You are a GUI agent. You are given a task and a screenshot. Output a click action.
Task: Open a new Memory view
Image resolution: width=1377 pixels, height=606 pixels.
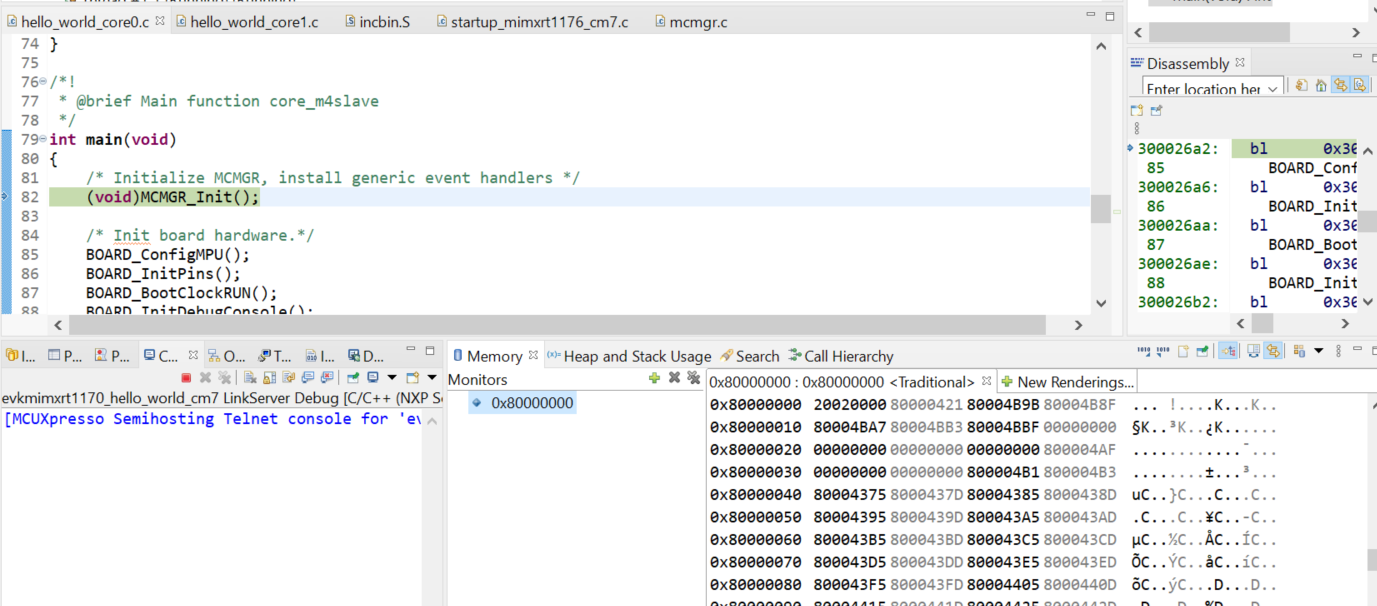coord(1184,350)
